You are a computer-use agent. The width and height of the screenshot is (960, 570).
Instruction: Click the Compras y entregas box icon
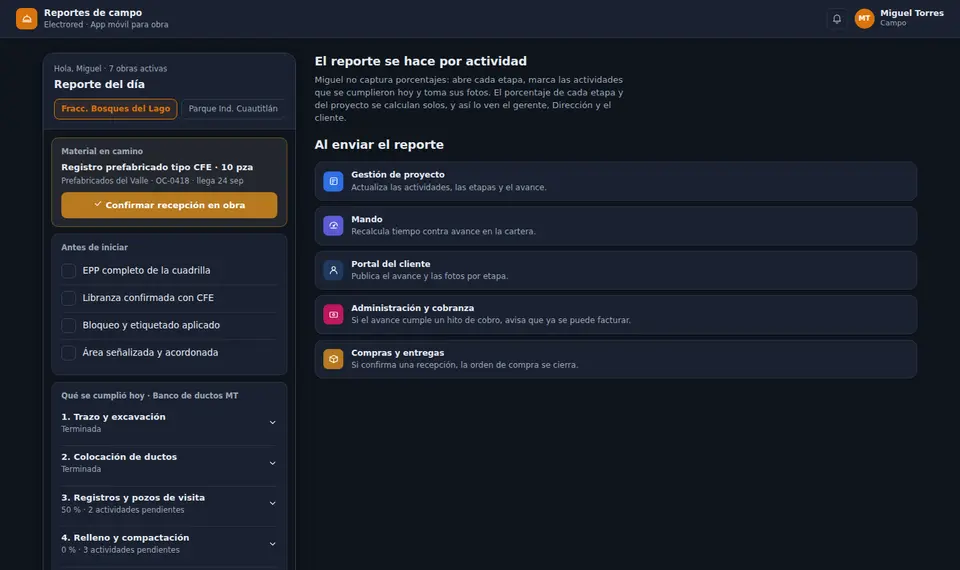333,359
